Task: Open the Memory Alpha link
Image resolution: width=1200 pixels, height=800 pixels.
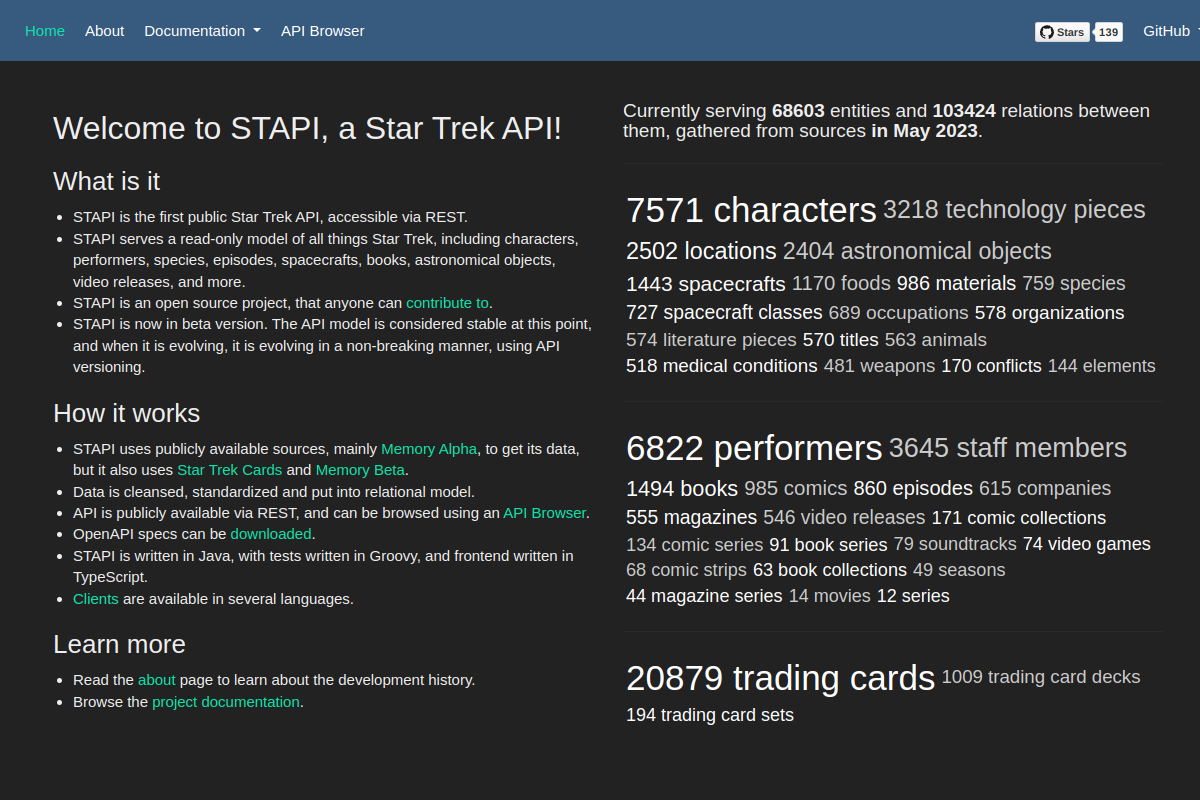Action: [429, 448]
